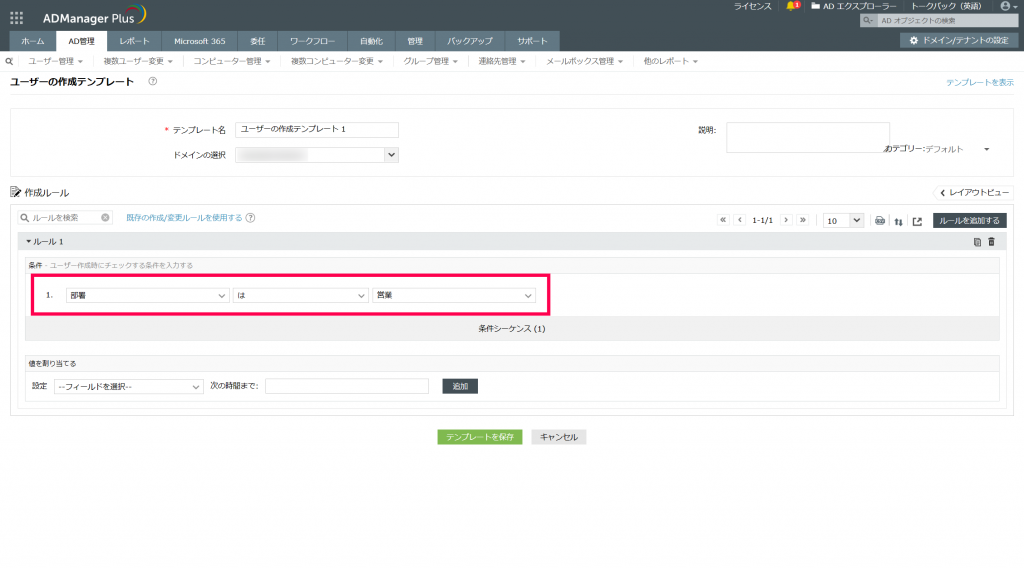Go to last page of rules
Image resolution: width=1024 pixels, height=568 pixels.
pyautogui.click(x=803, y=220)
